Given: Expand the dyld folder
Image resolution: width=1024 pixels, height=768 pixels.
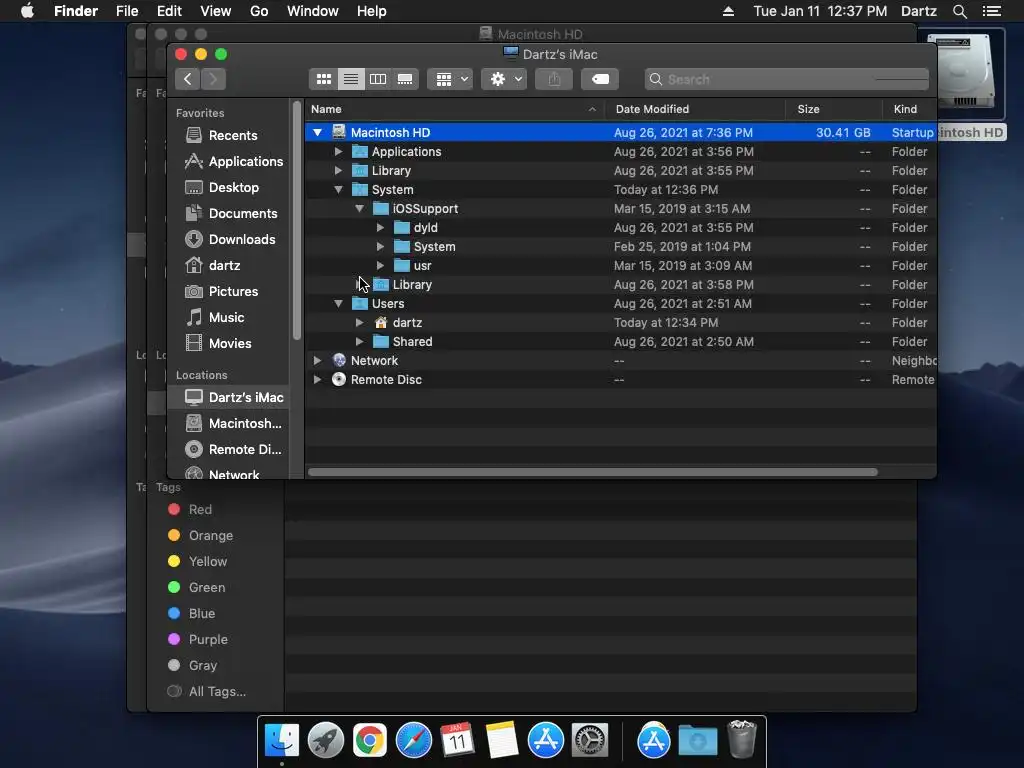Looking at the screenshot, I should click(x=380, y=227).
